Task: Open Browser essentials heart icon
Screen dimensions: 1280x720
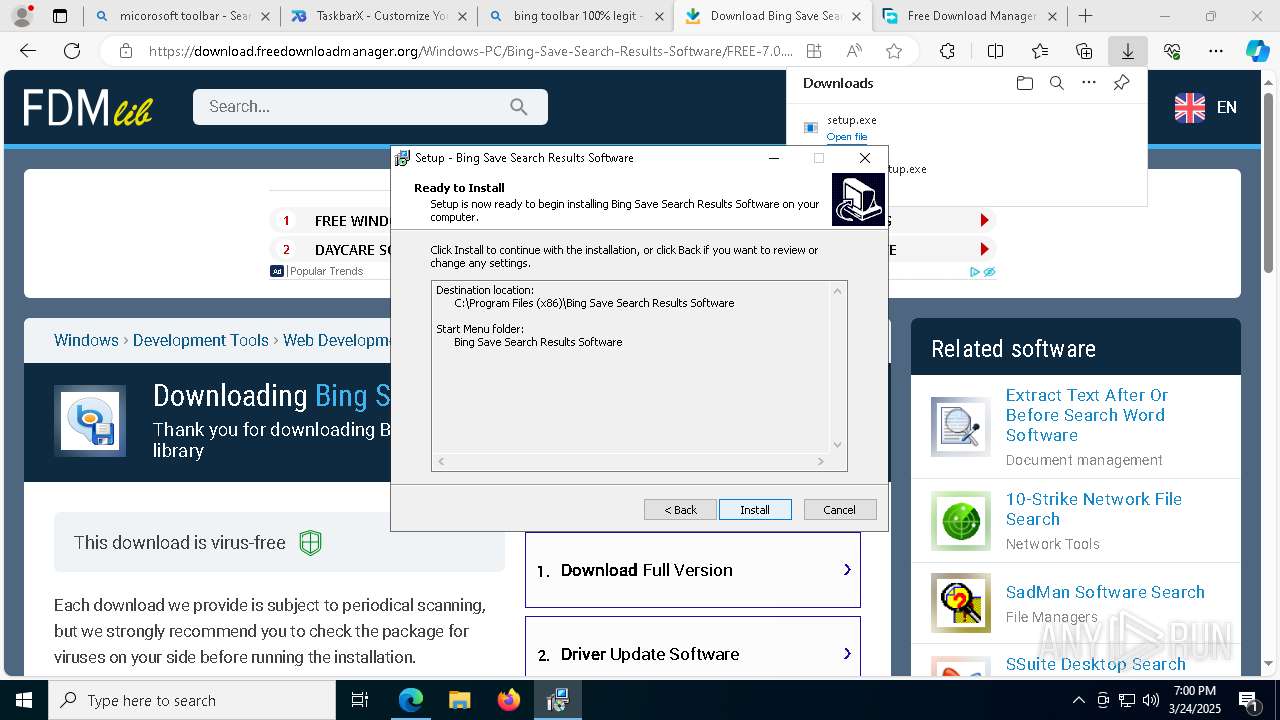Action: pyautogui.click(x=1172, y=51)
